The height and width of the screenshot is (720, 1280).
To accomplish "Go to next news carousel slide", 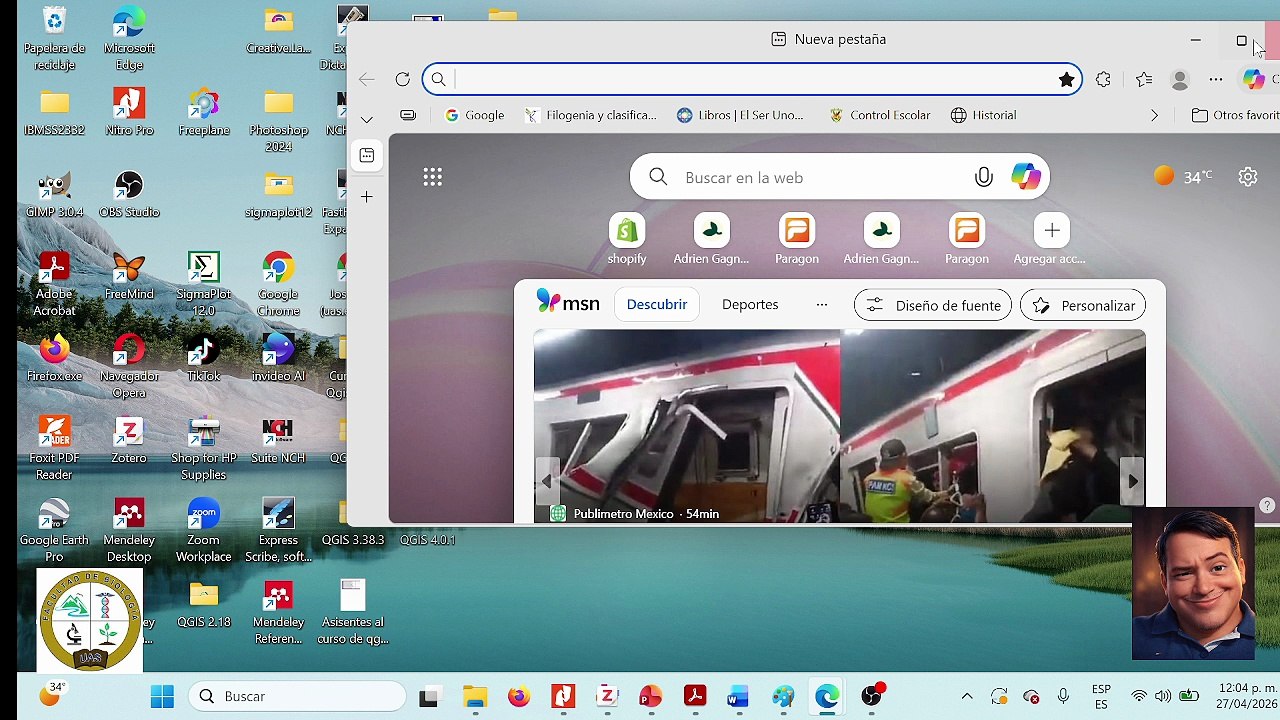I will (1132, 481).
